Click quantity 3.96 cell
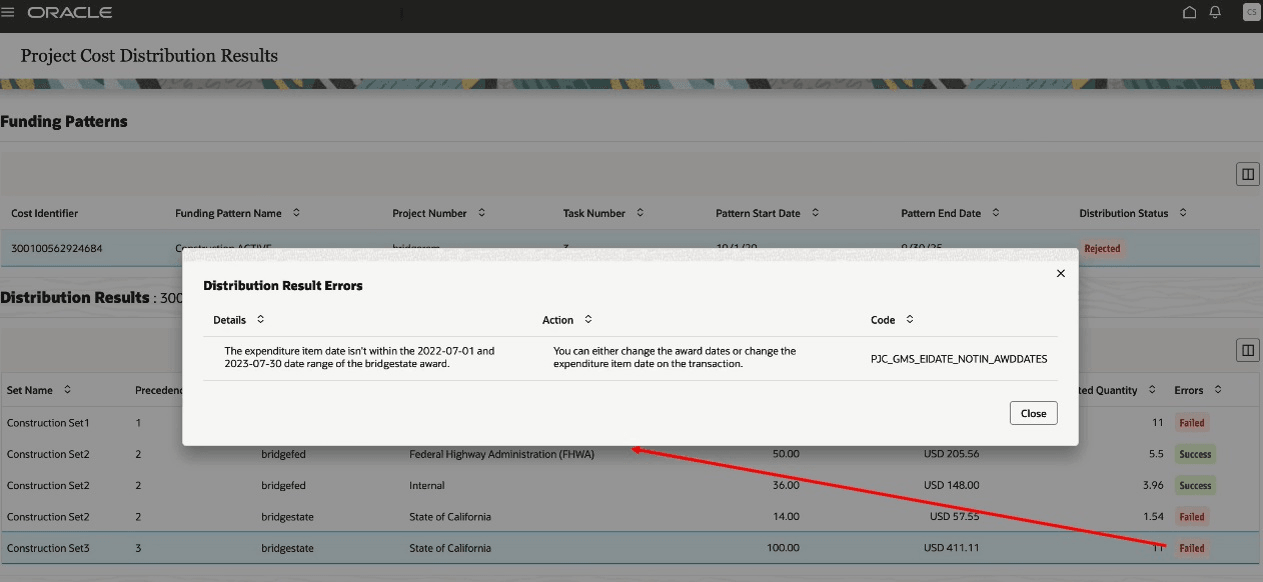This screenshot has height=582, width=1263. (x=1152, y=486)
